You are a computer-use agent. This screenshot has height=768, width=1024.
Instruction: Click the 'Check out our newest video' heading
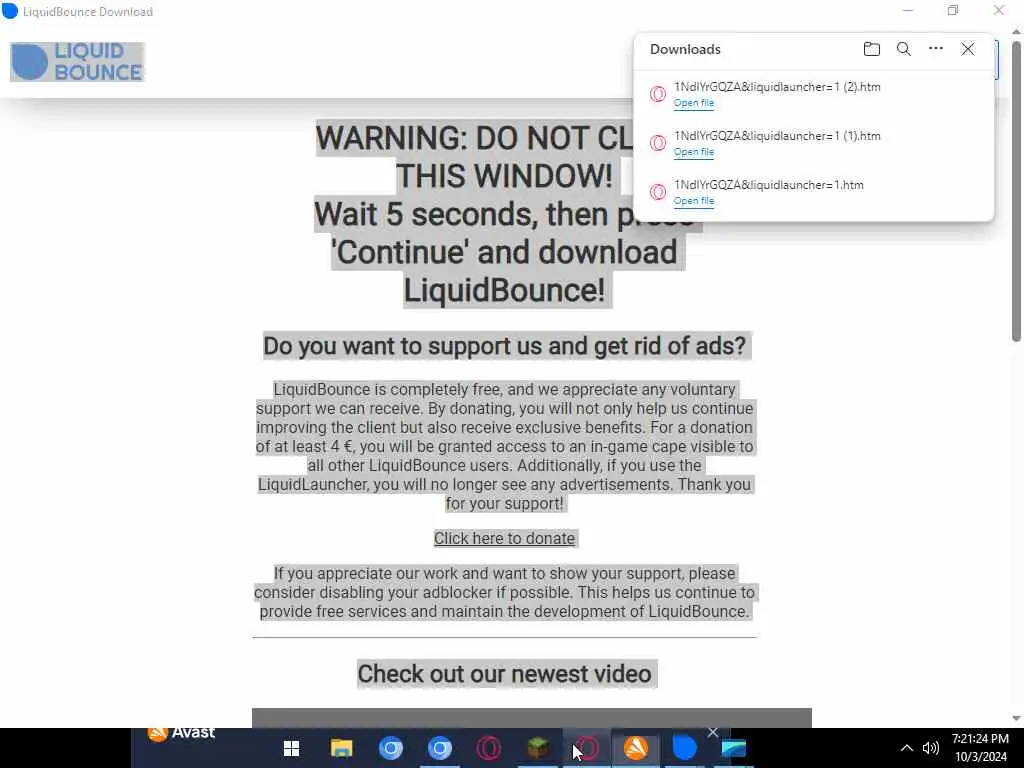[504, 673]
